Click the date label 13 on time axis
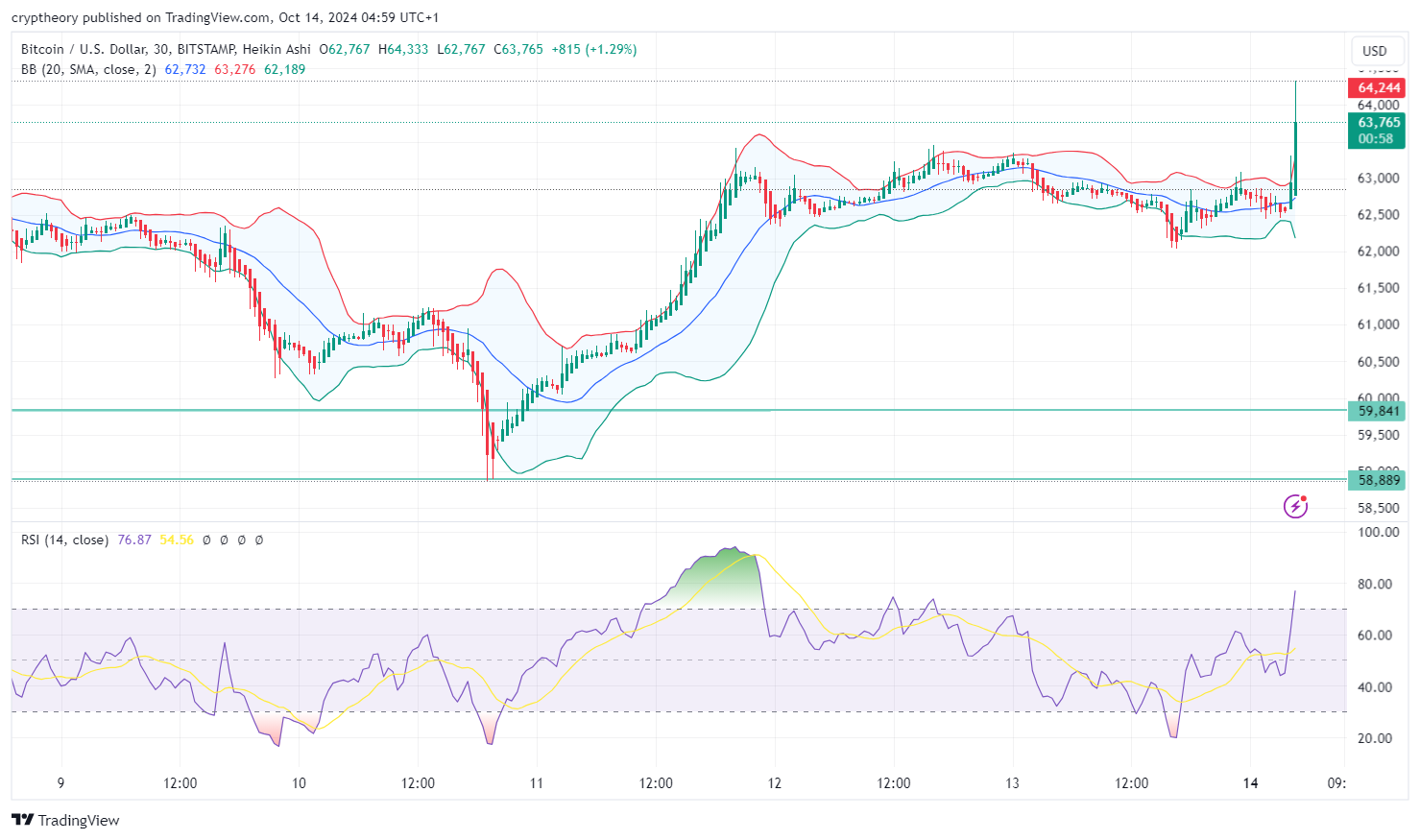 click(x=1012, y=783)
